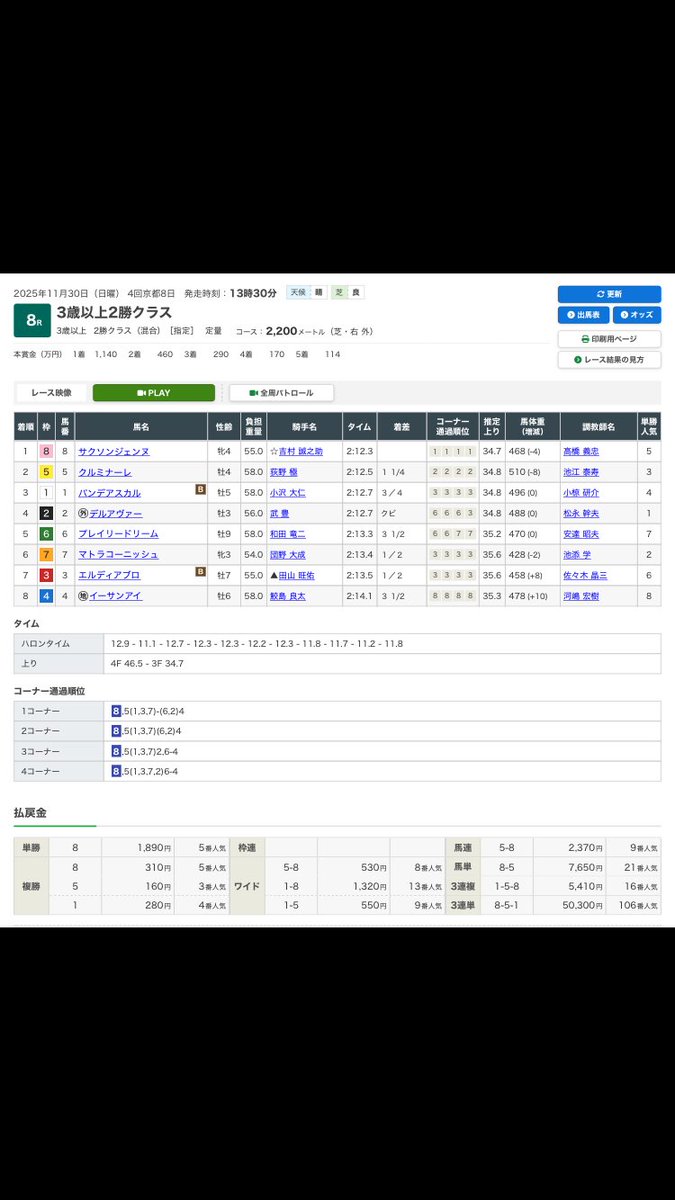The image size is (675, 1200).
Task: Open trainer 池添 学's profile
Action: pos(576,554)
